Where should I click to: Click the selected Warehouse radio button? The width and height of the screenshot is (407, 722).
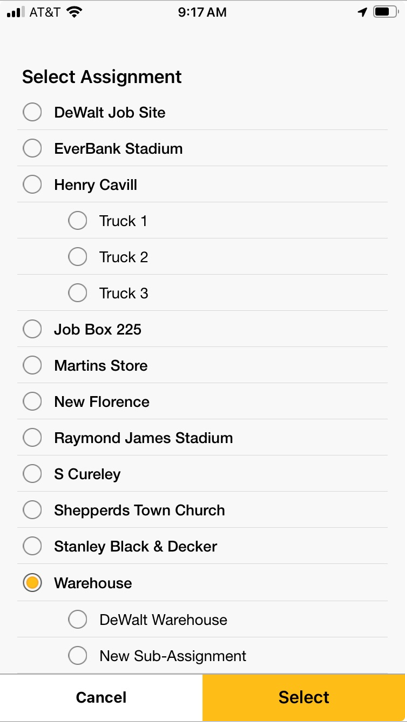pos(32,583)
